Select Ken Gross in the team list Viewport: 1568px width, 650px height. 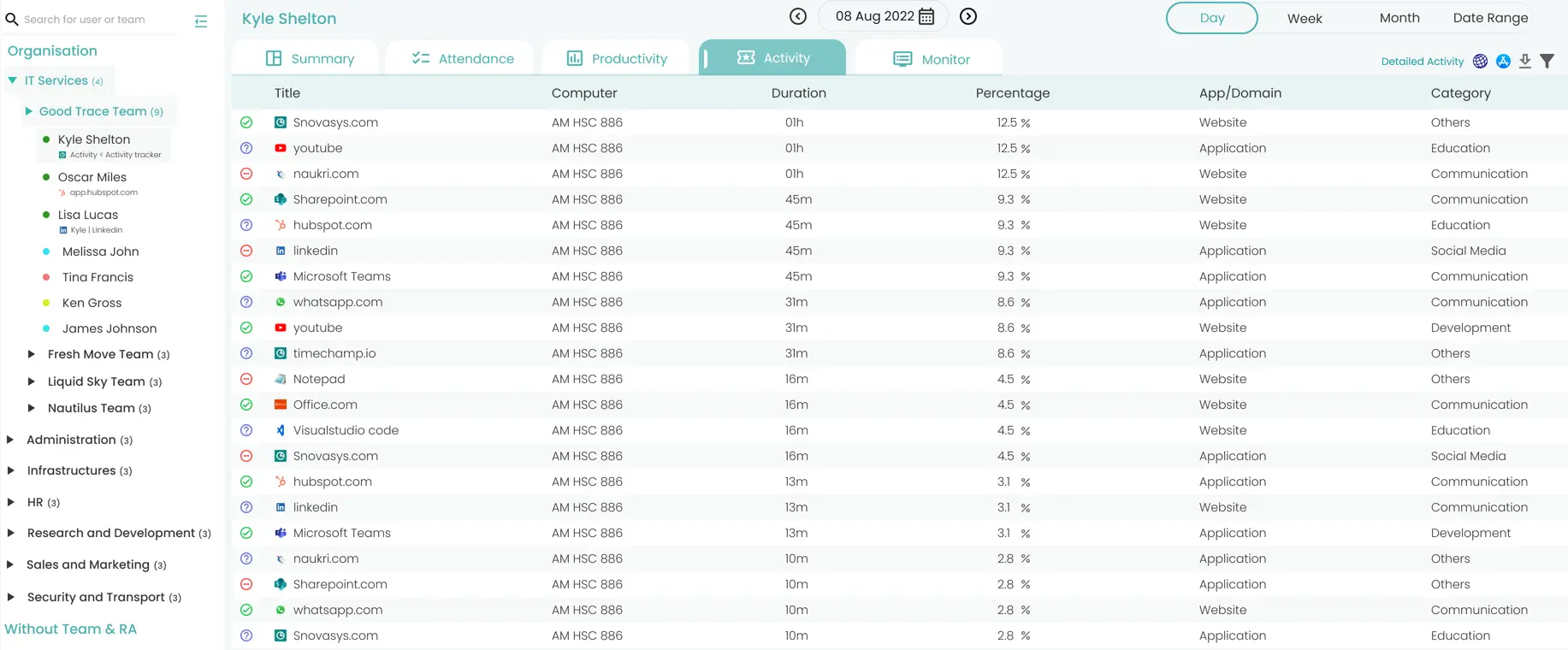click(x=92, y=303)
